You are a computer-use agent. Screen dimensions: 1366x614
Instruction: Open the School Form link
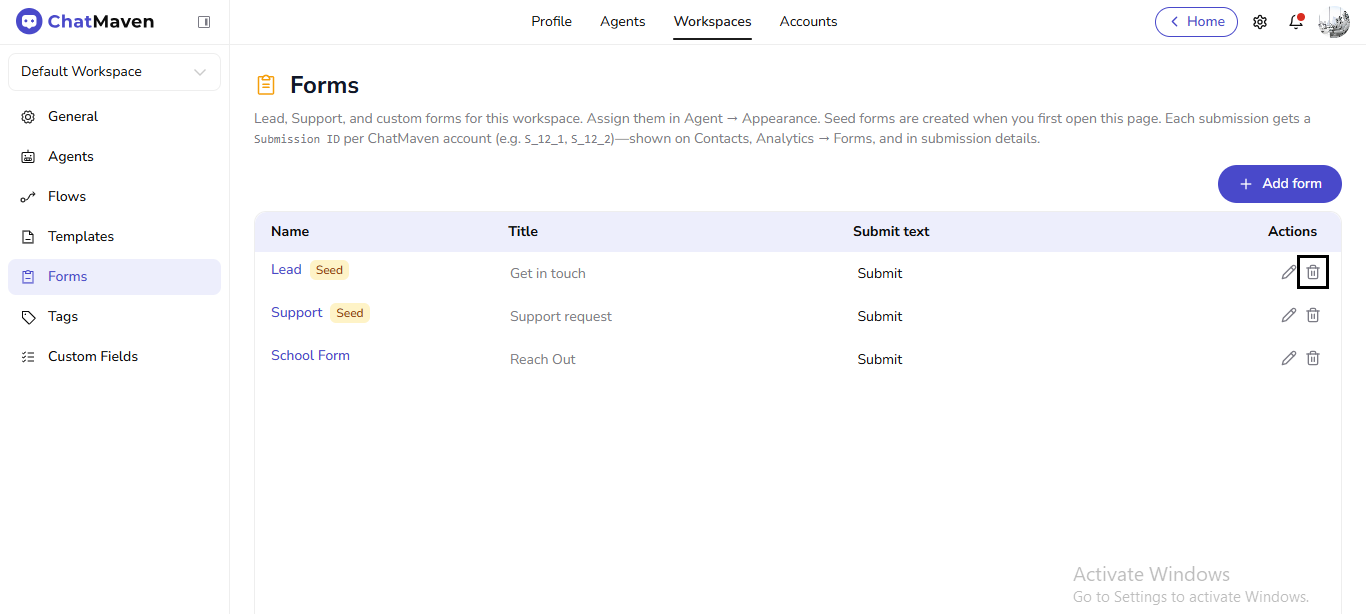310,355
